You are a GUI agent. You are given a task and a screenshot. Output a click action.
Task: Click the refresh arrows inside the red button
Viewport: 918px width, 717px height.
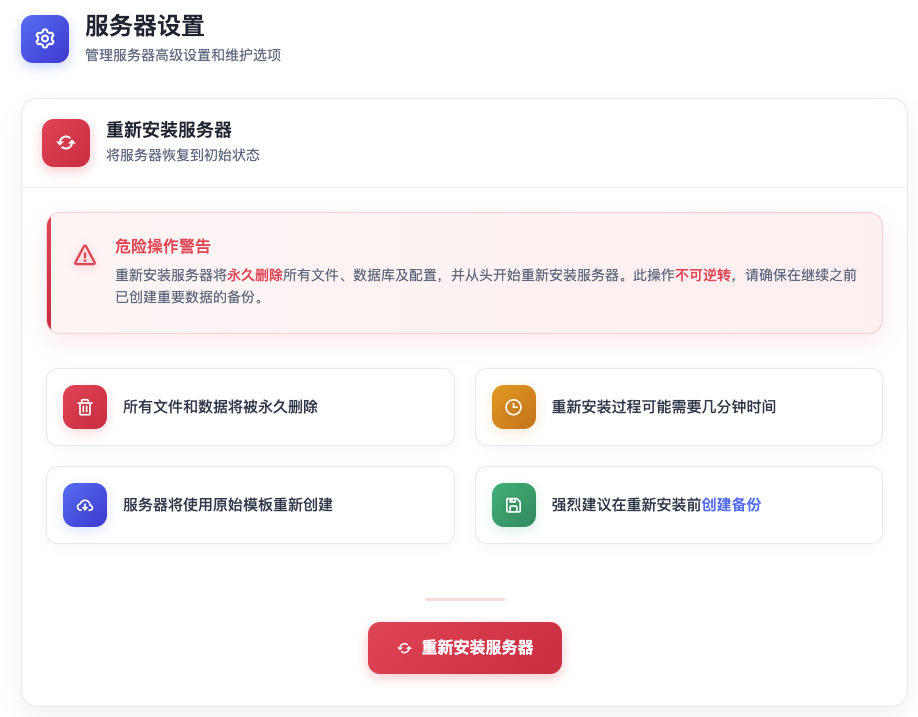click(x=404, y=648)
